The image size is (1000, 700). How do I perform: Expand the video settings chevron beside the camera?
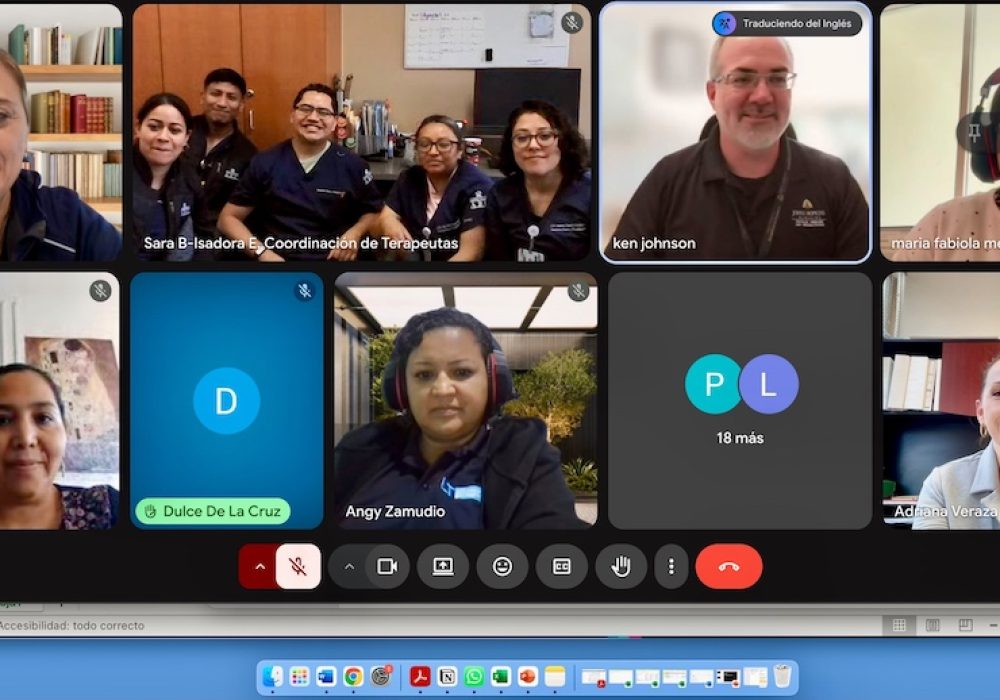click(x=349, y=566)
